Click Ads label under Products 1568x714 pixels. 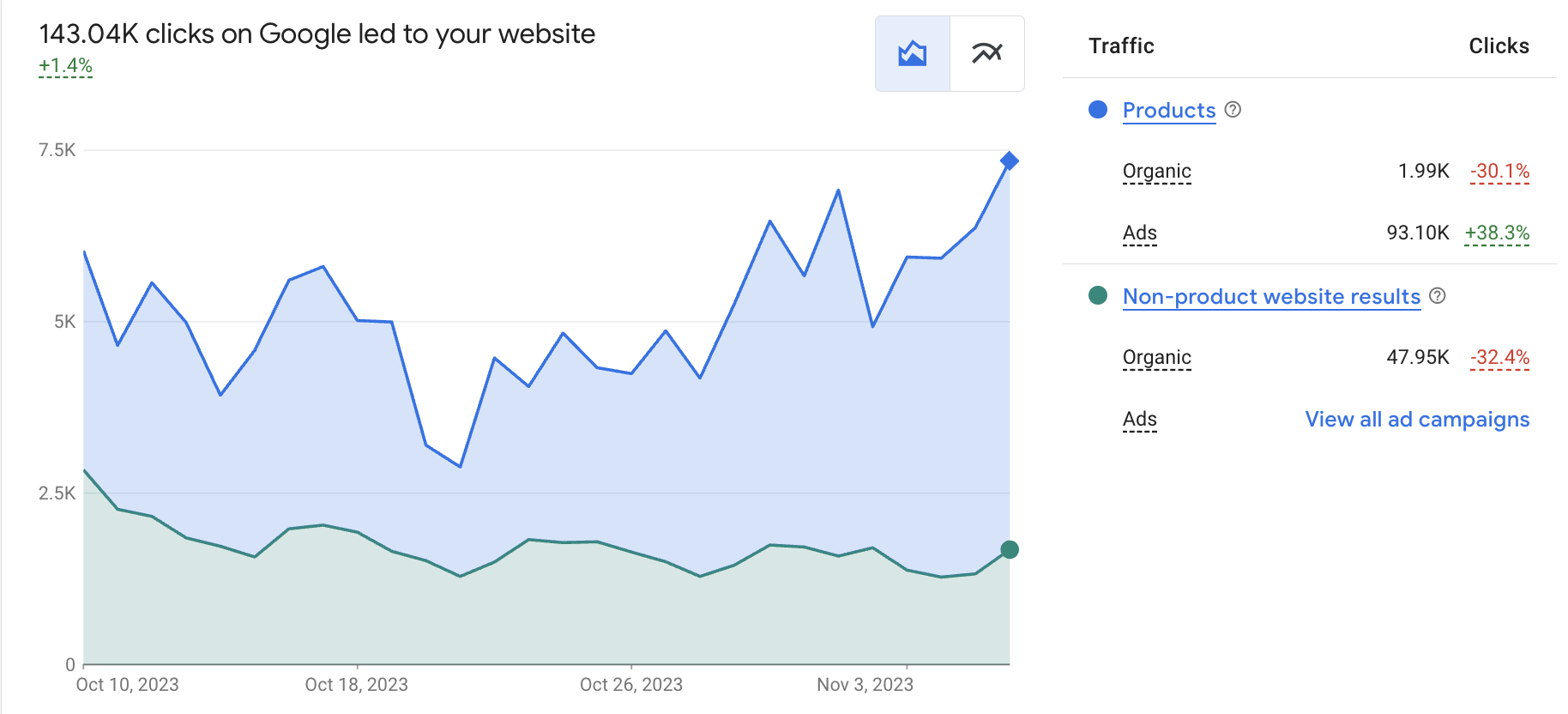coord(1139,233)
